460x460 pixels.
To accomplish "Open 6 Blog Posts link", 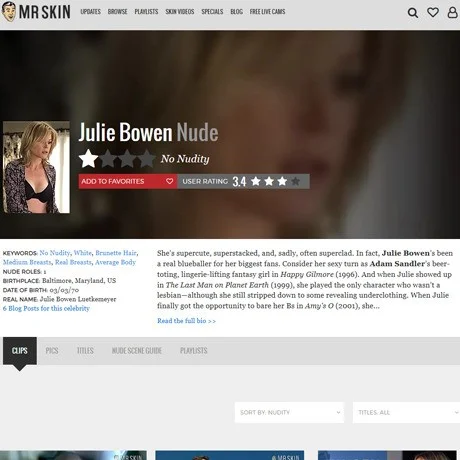I will 46,308.
